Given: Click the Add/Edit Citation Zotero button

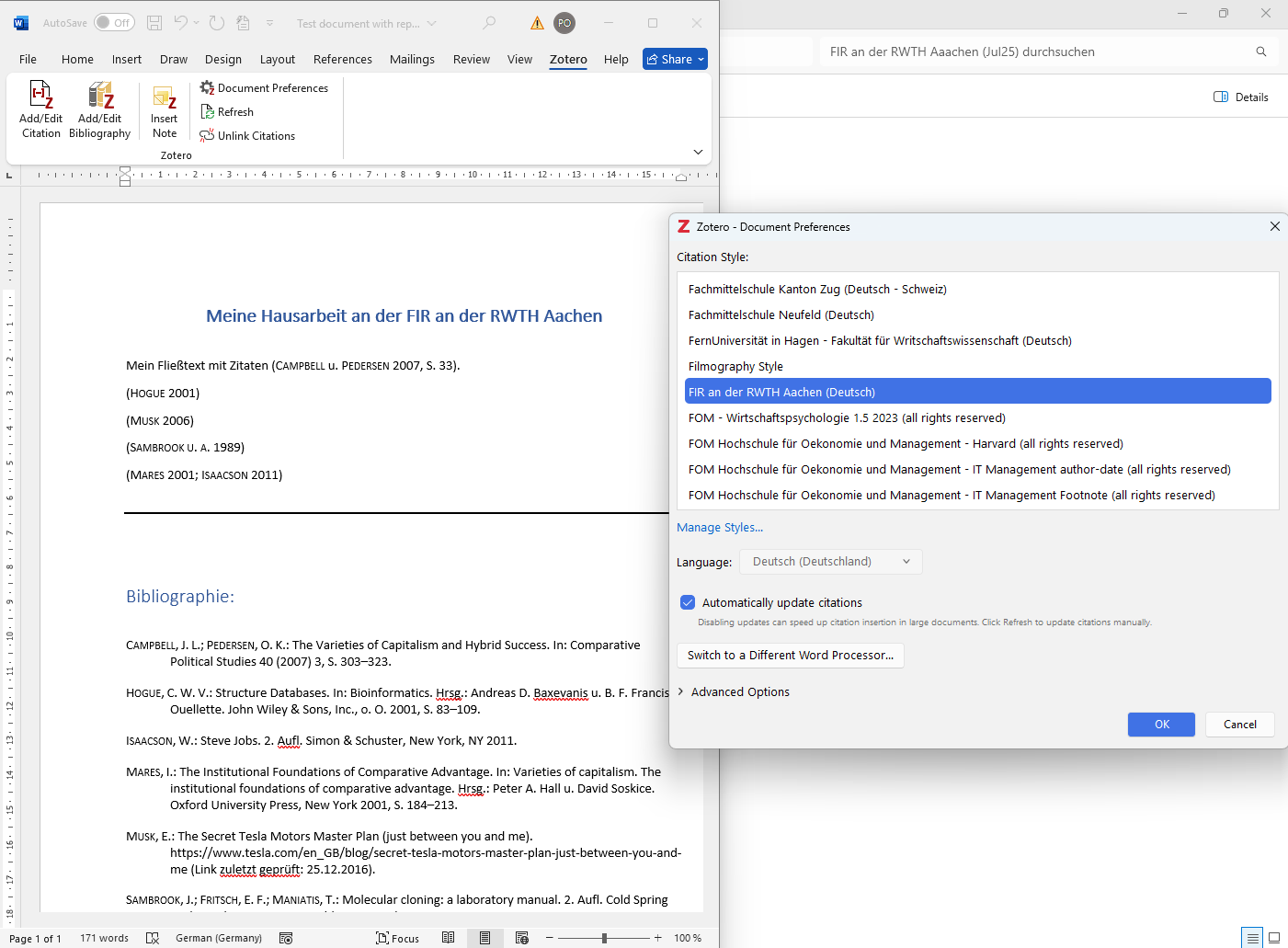Looking at the screenshot, I should [x=41, y=109].
